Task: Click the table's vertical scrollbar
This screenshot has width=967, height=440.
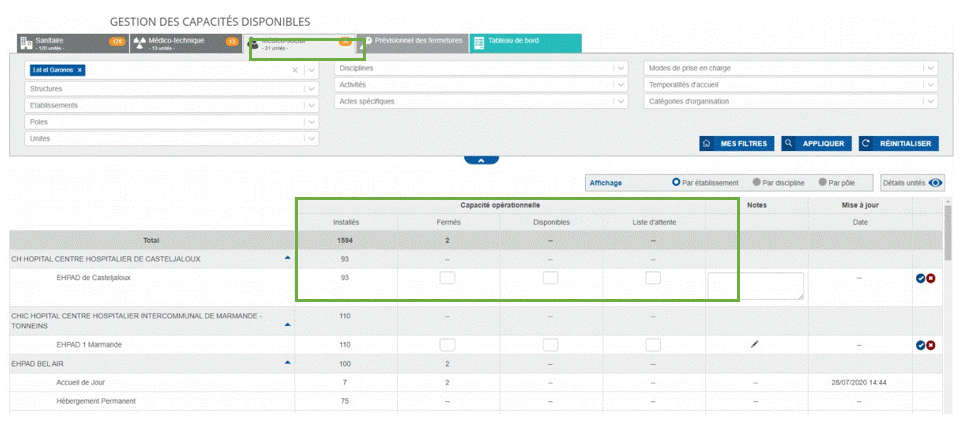Action: click(x=947, y=231)
